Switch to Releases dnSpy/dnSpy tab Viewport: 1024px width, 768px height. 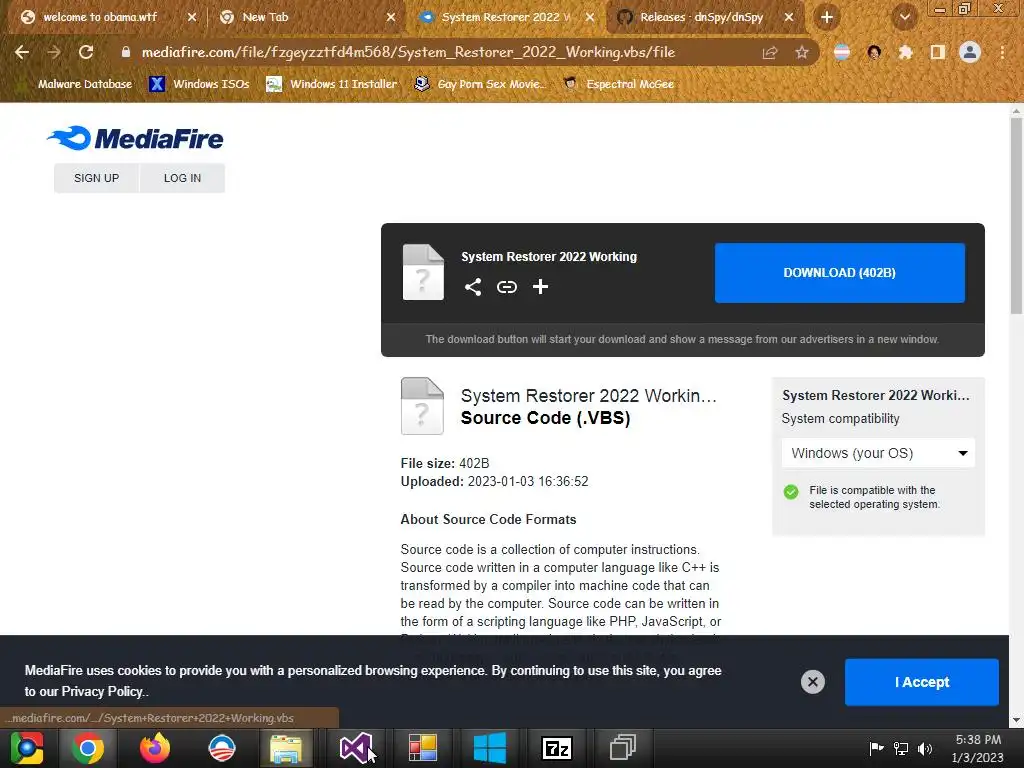[x=705, y=18]
